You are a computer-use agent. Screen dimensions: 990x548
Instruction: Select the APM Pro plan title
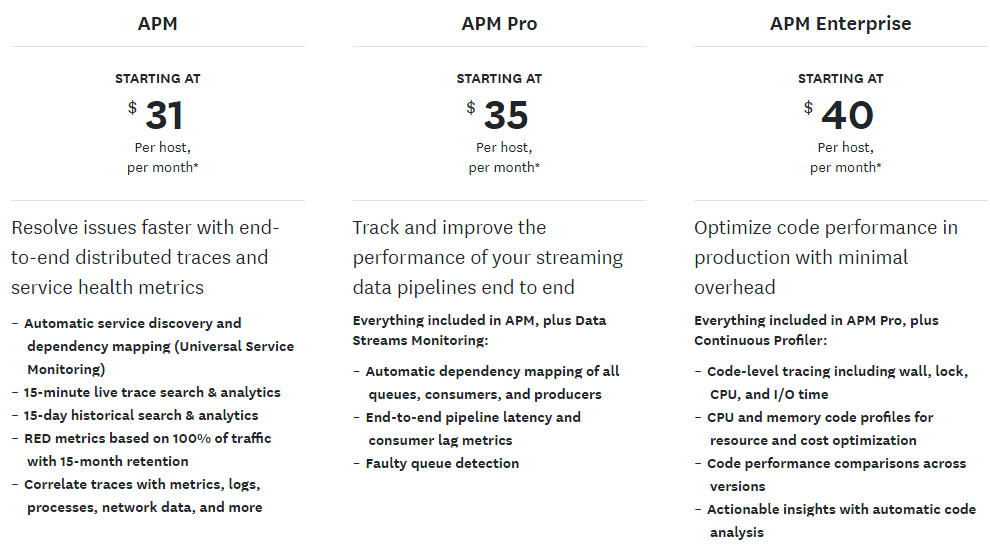[x=499, y=24]
